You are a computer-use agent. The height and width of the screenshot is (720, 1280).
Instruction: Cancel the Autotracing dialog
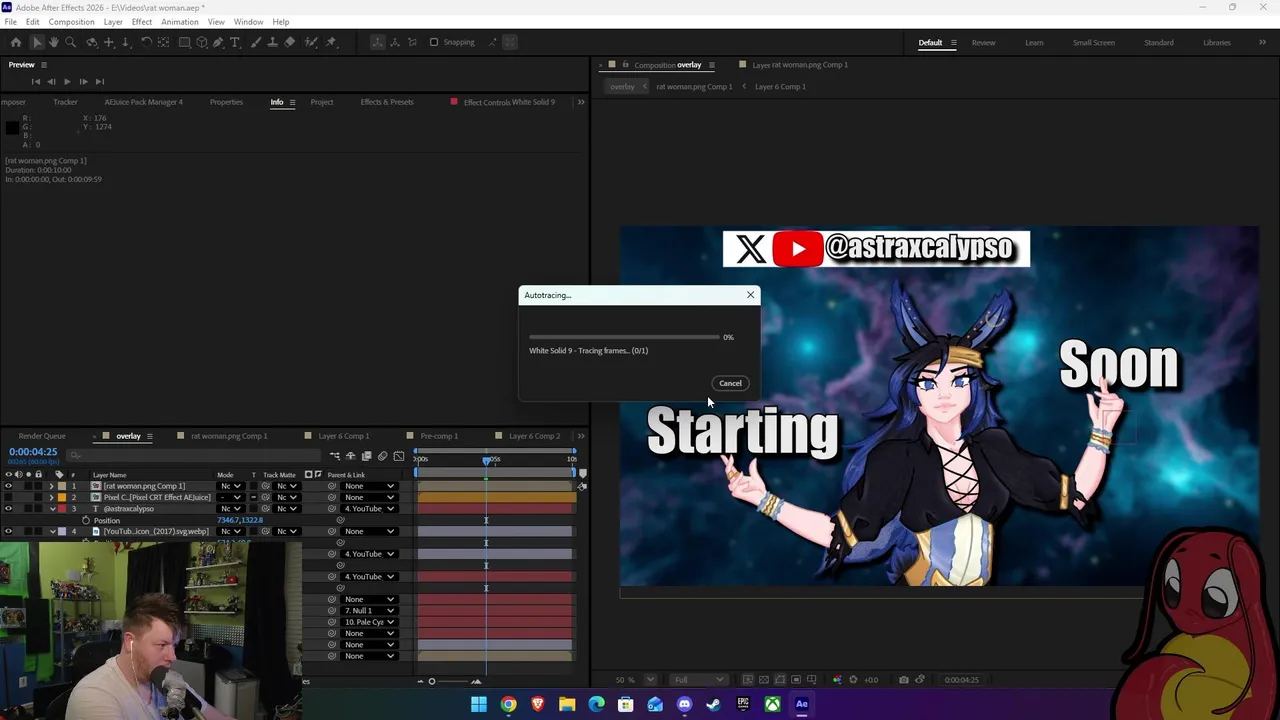click(x=730, y=383)
